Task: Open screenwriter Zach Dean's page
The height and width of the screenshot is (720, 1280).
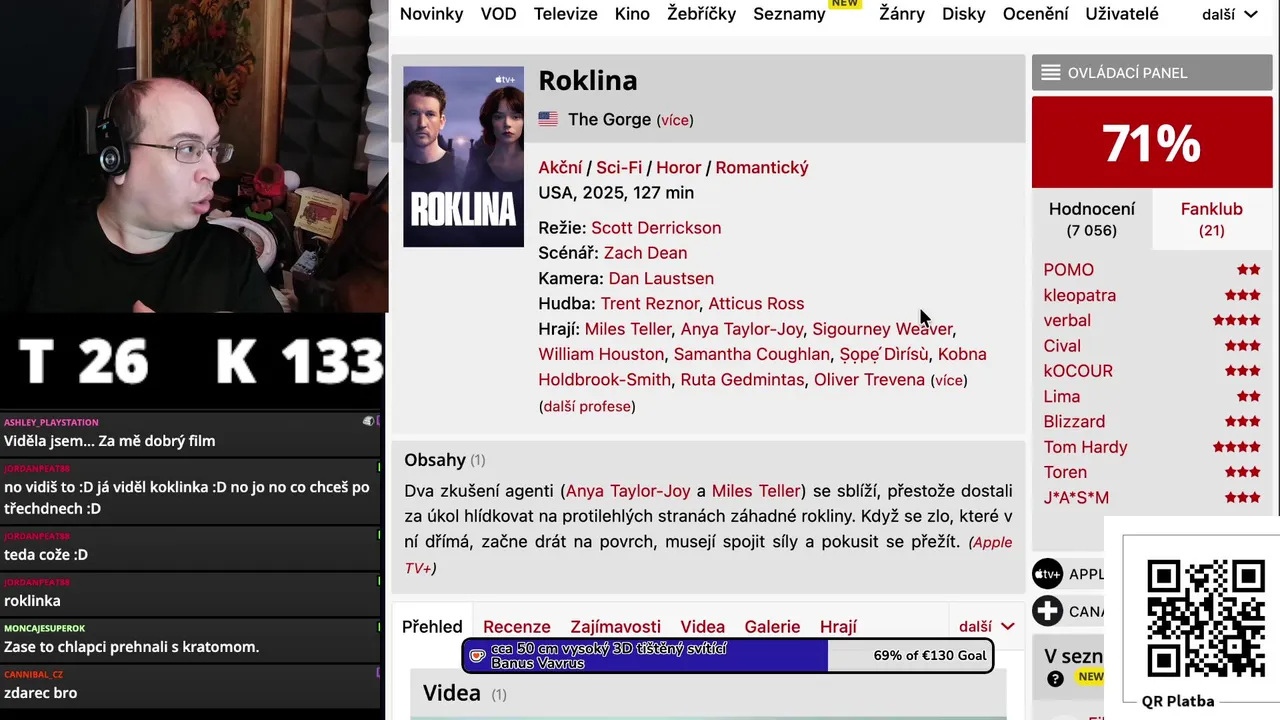Action: [645, 253]
